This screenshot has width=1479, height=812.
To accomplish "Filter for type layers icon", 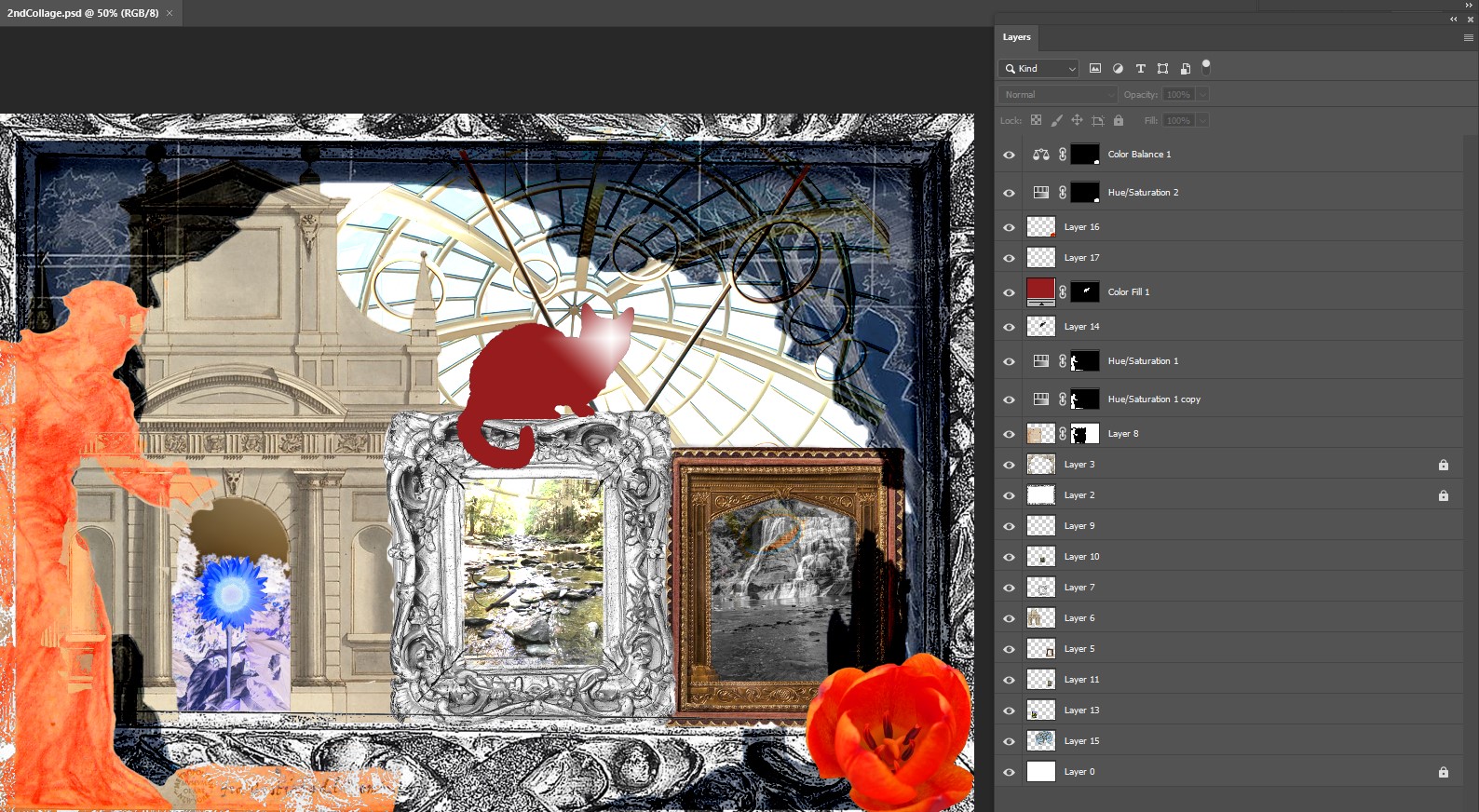I will pos(1140,68).
